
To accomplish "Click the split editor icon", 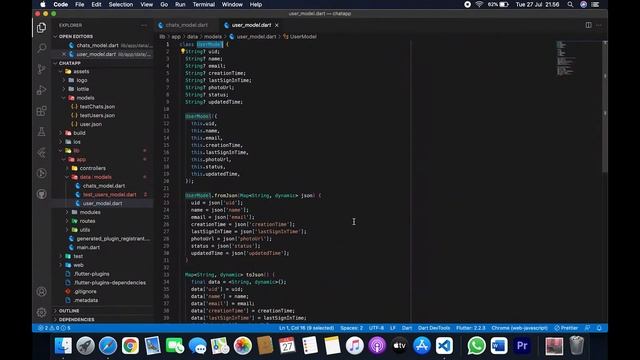I will pyautogui.click(x=588, y=25).
